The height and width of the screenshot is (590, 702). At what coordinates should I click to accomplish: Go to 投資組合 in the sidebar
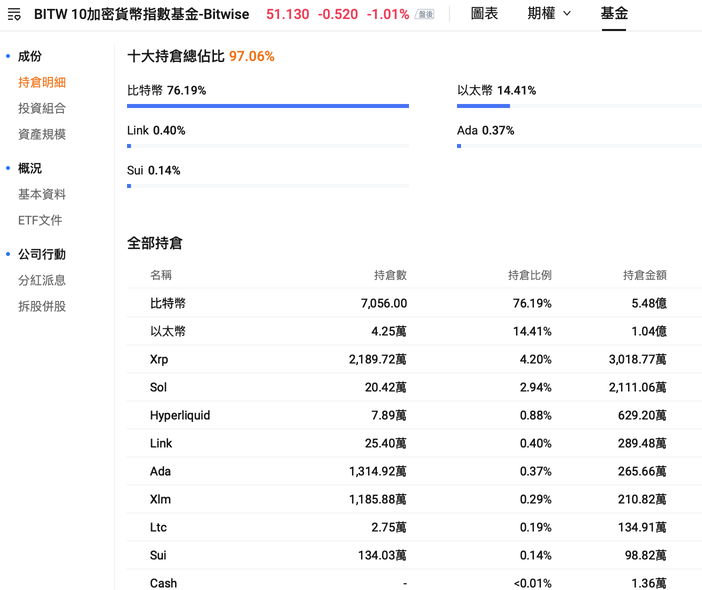coord(42,108)
